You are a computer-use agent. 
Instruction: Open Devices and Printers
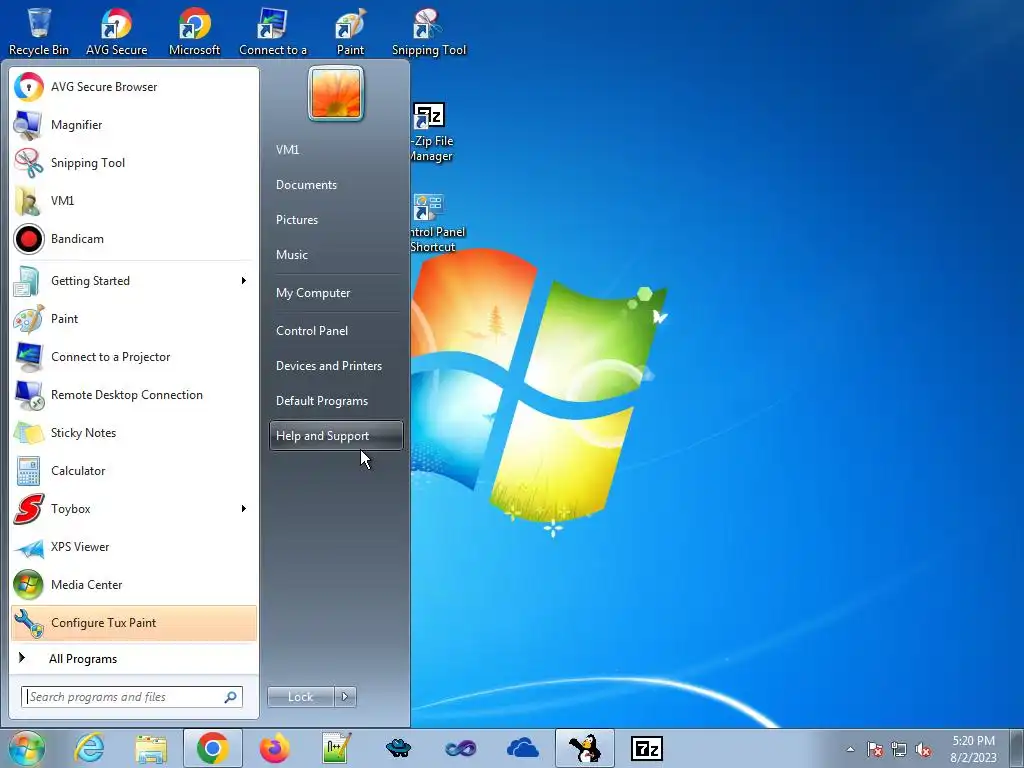[336, 366]
